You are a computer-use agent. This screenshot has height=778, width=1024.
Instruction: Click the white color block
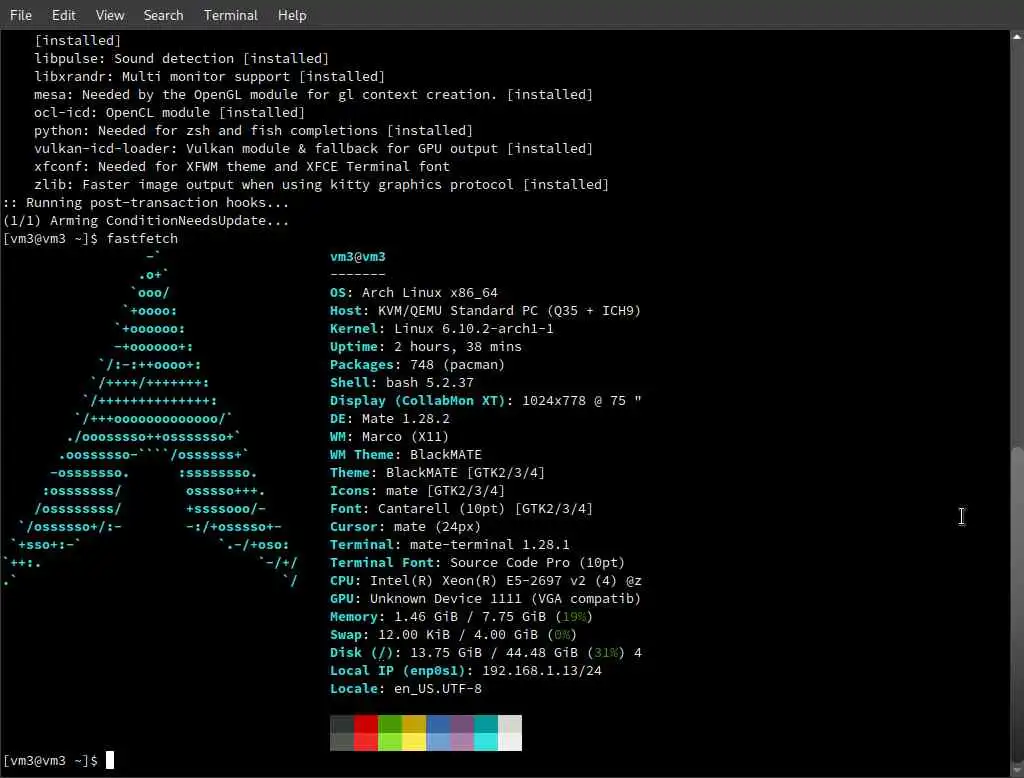tap(510, 733)
